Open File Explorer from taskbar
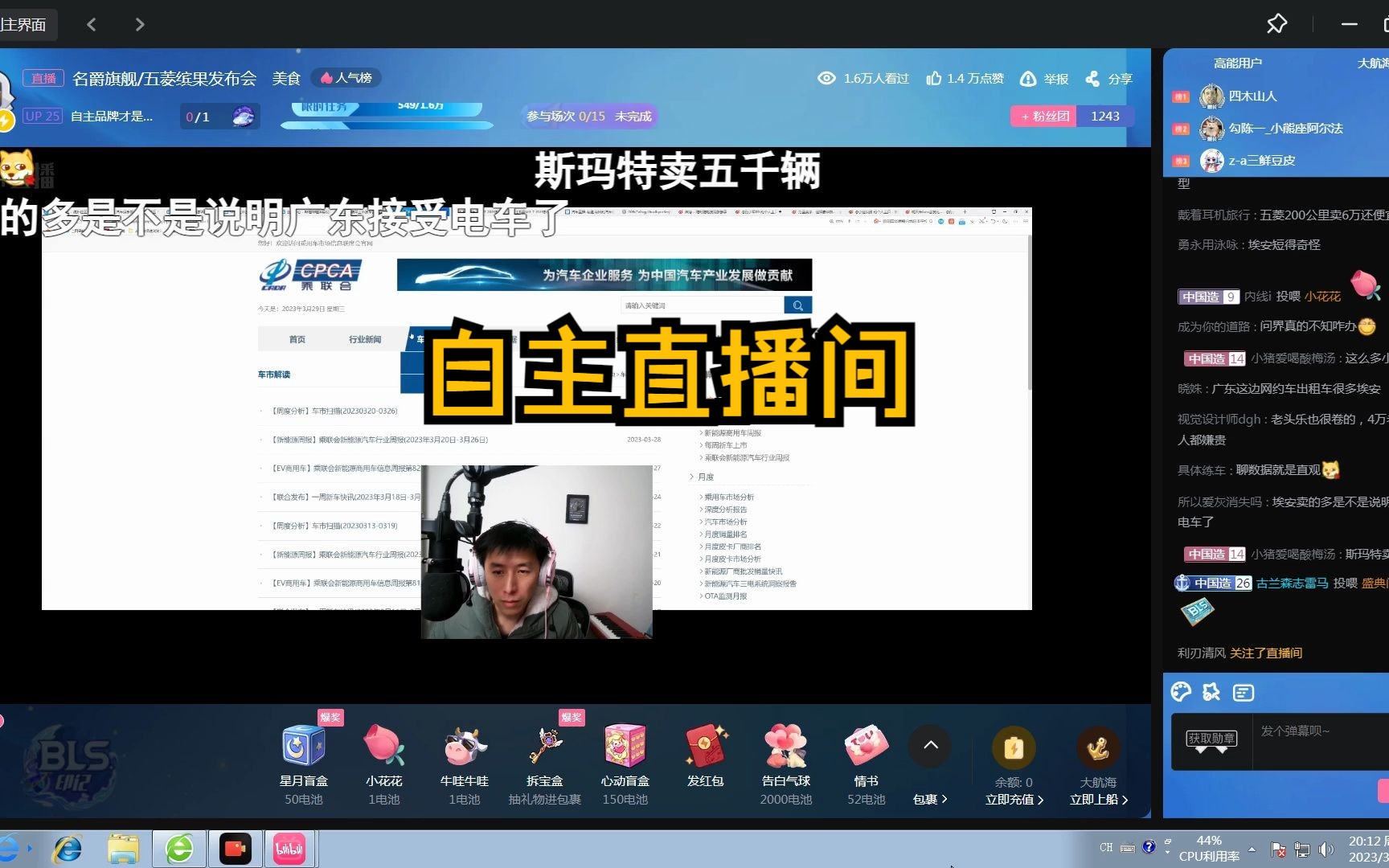 [123, 849]
